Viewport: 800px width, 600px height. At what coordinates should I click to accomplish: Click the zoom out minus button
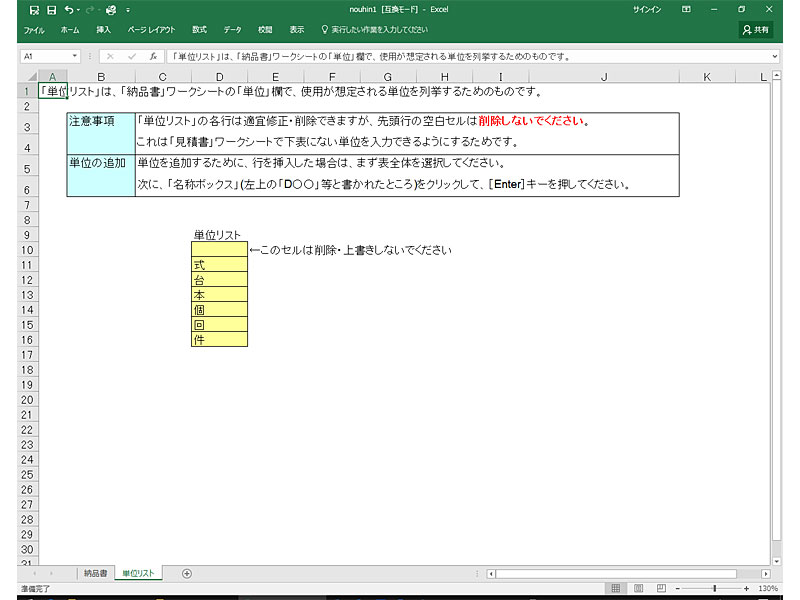(x=678, y=589)
